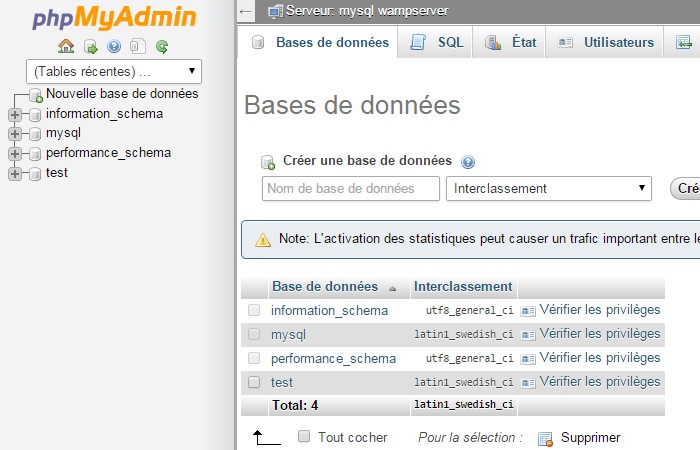Open the documentation help icon in sidebar
Image resolution: width=700 pixels, height=450 pixels.
(x=114, y=46)
